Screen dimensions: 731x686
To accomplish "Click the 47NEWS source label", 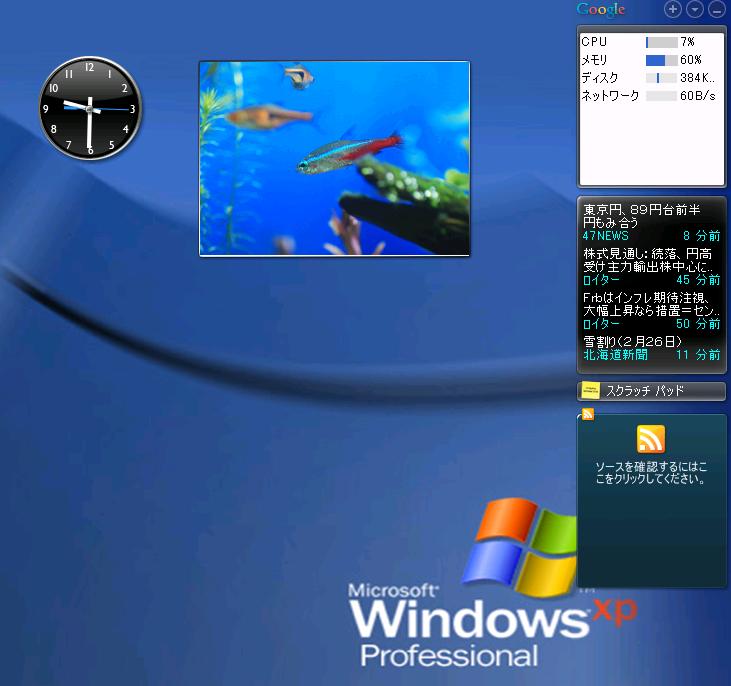I will pyautogui.click(x=605, y=236).
